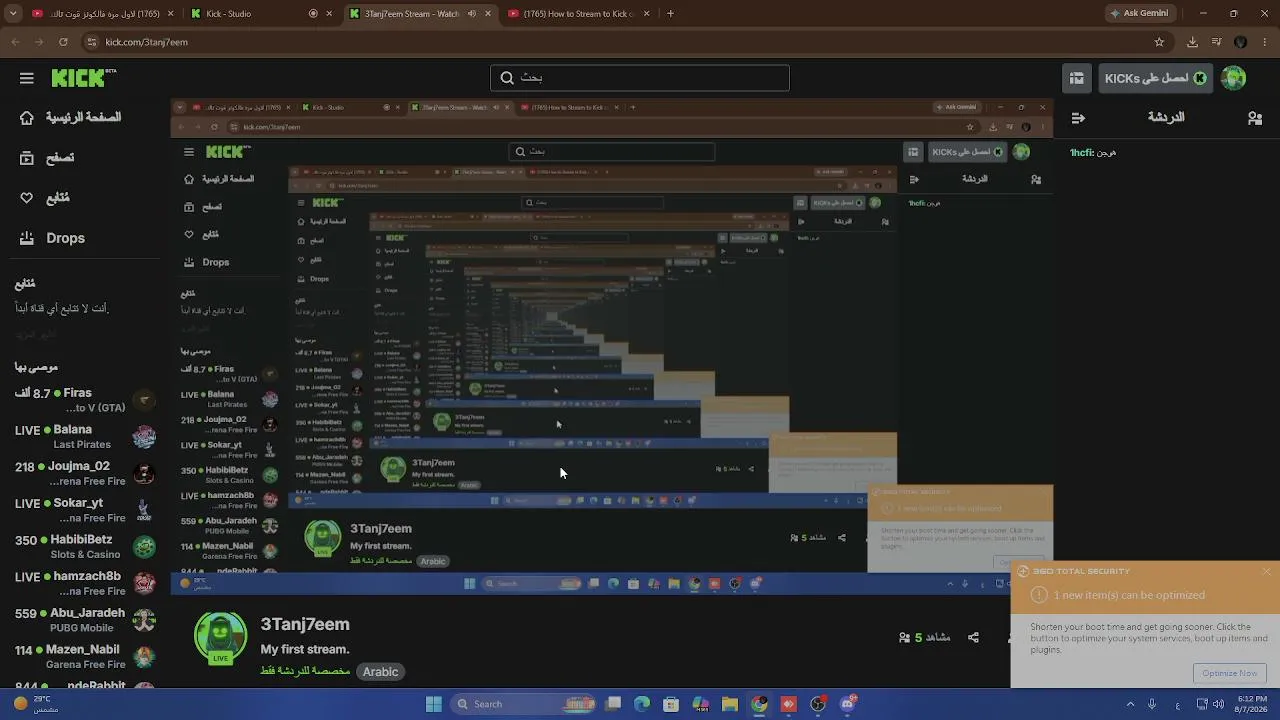Switch to the Arabic-titled YouTube (1765) tab
This screenshot has height=720, width=1280.
click(x=102, y=14)
